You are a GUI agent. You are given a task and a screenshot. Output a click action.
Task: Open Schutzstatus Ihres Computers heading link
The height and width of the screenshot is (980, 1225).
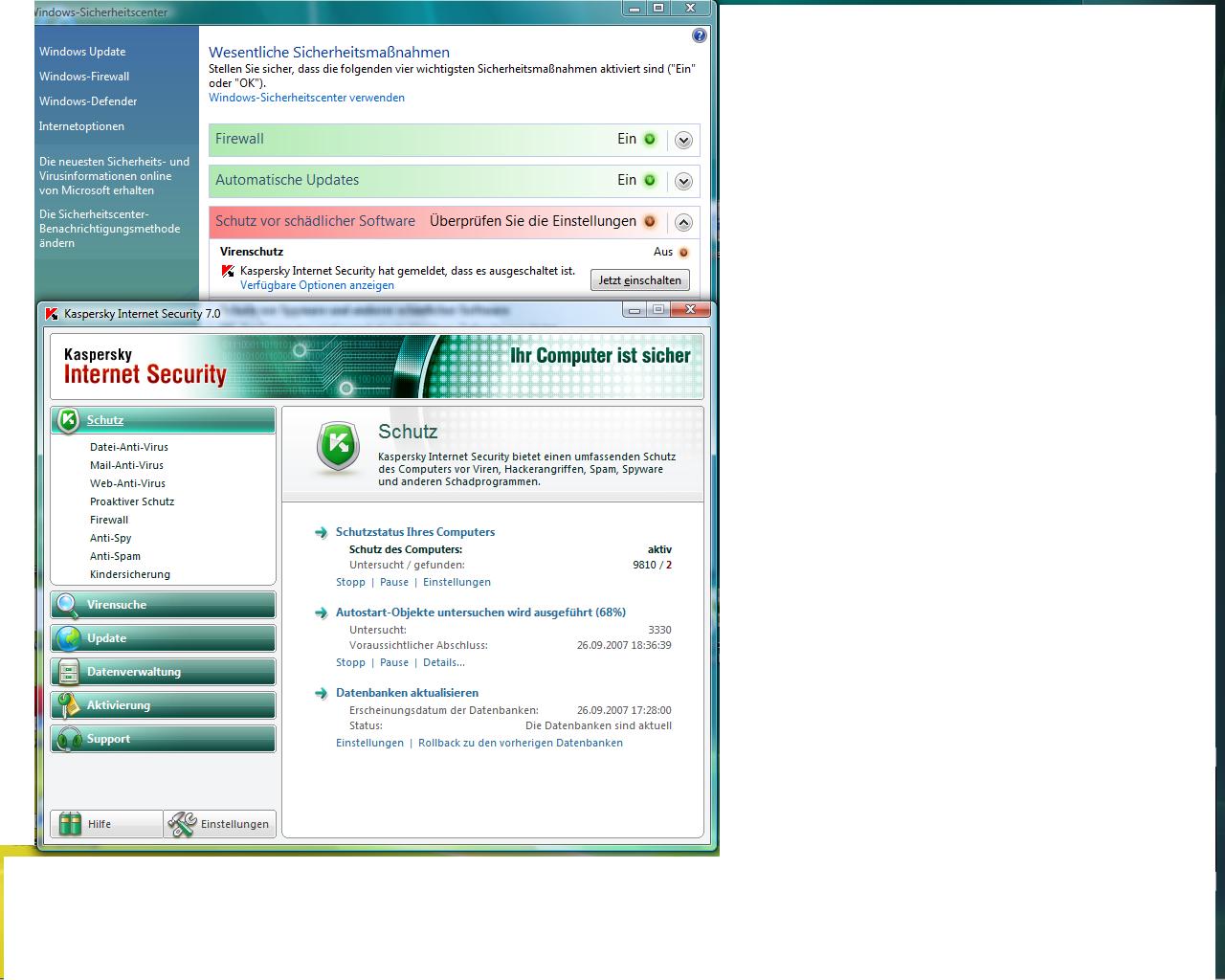pyautogui.click(x=415, y=532)
